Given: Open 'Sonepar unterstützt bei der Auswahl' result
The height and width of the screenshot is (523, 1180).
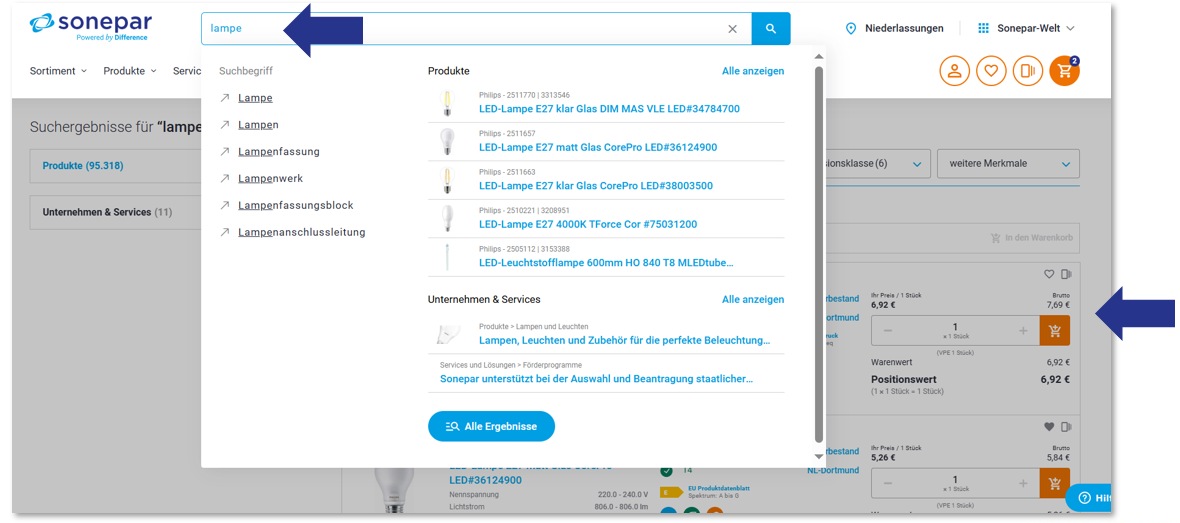Looking at the screenshot, I should [596, 379].
